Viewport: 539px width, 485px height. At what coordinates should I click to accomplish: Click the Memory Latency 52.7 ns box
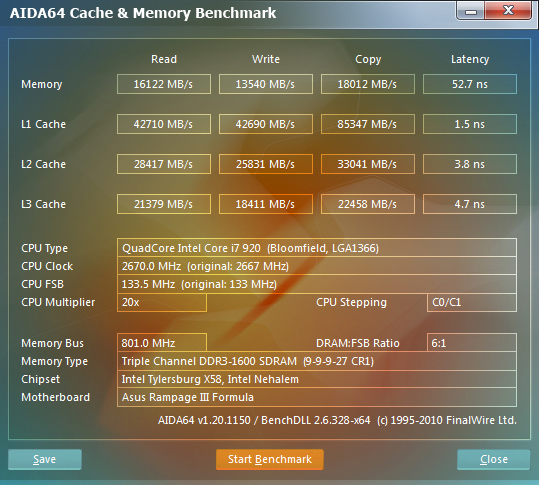tap(470, 84)
